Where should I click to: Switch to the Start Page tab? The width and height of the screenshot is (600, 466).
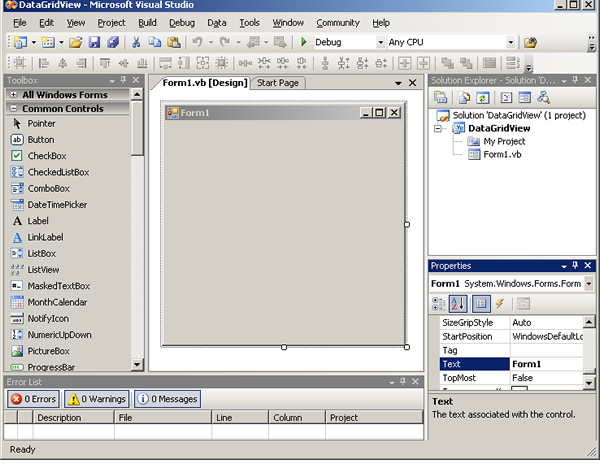pyautogui.click(x=278, y=83)
